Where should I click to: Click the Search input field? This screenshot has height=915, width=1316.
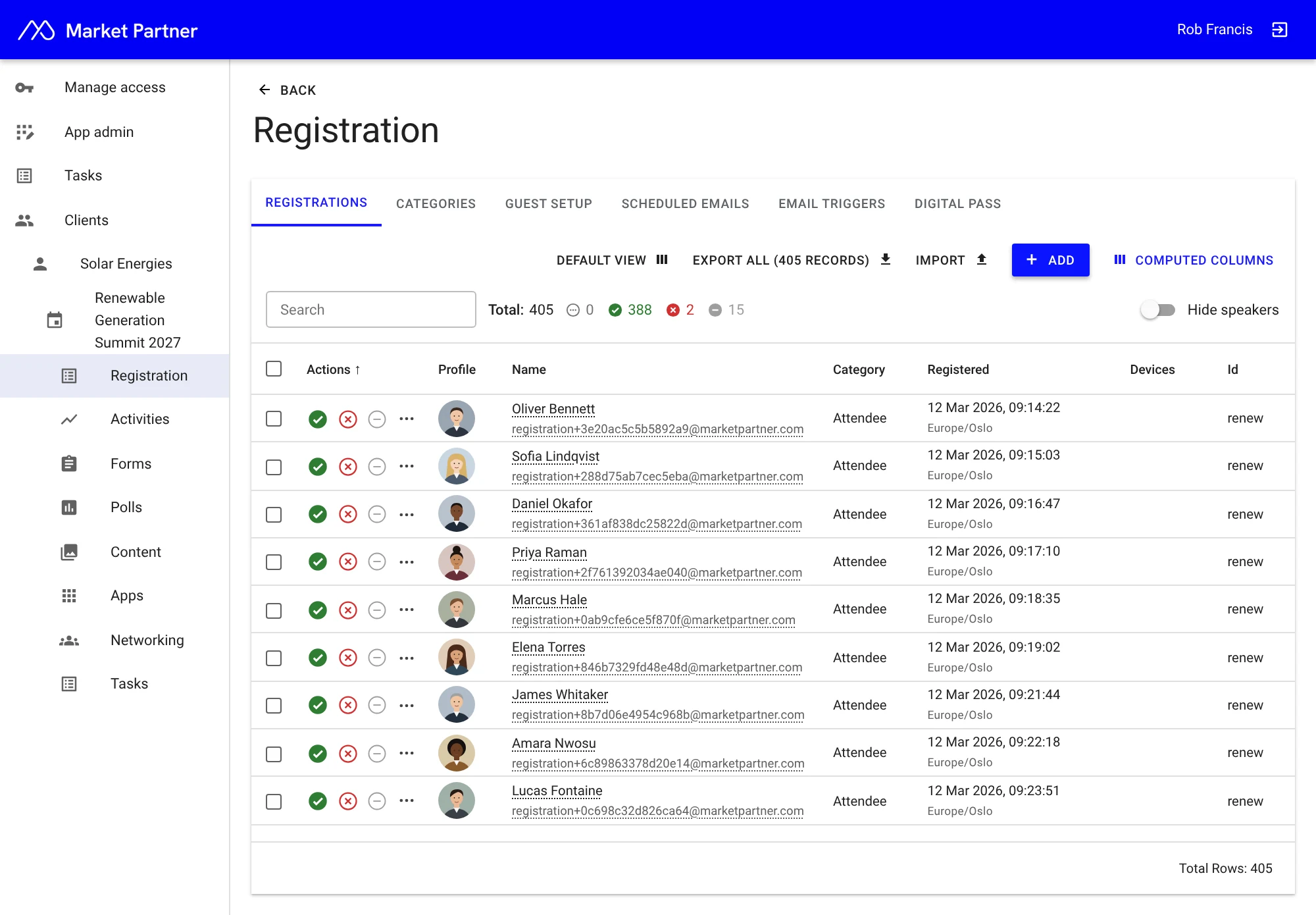click(x=371, y=309)
